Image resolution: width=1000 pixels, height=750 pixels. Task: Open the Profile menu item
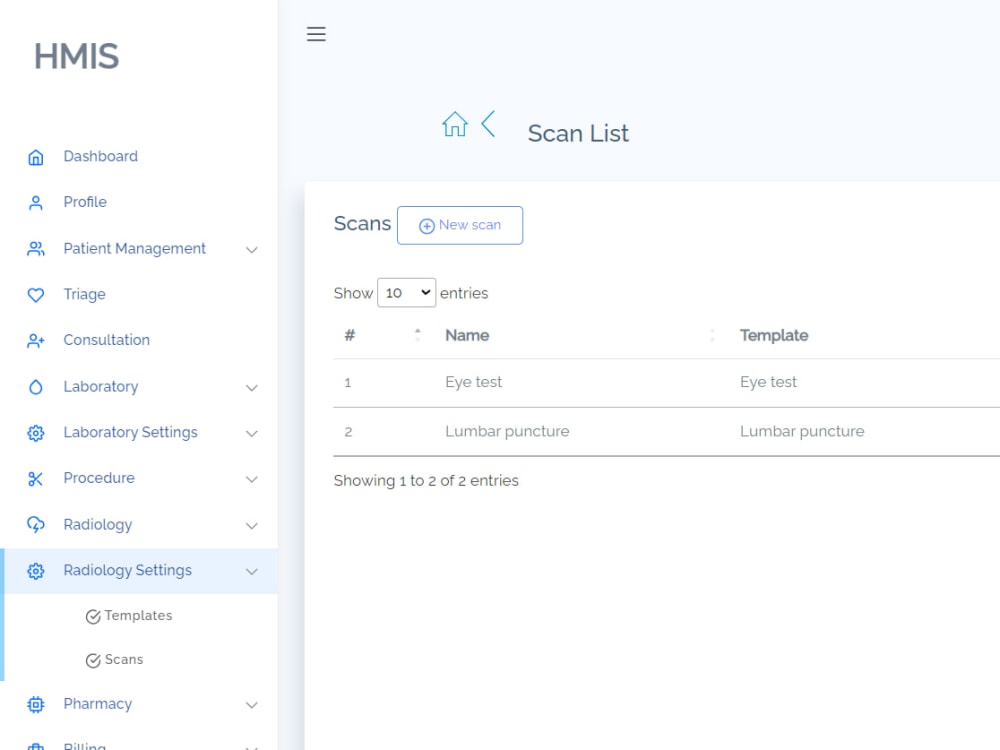click(139, 202)
